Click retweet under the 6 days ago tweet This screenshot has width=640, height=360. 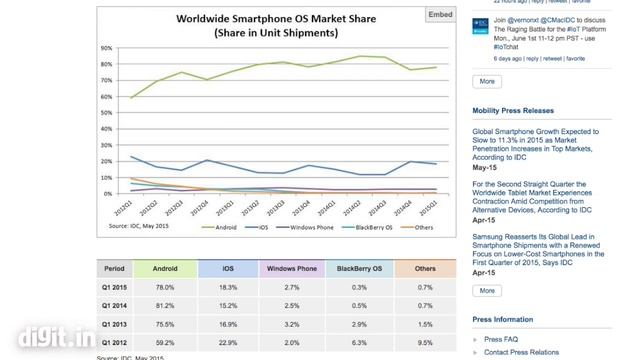coord(552,59)
